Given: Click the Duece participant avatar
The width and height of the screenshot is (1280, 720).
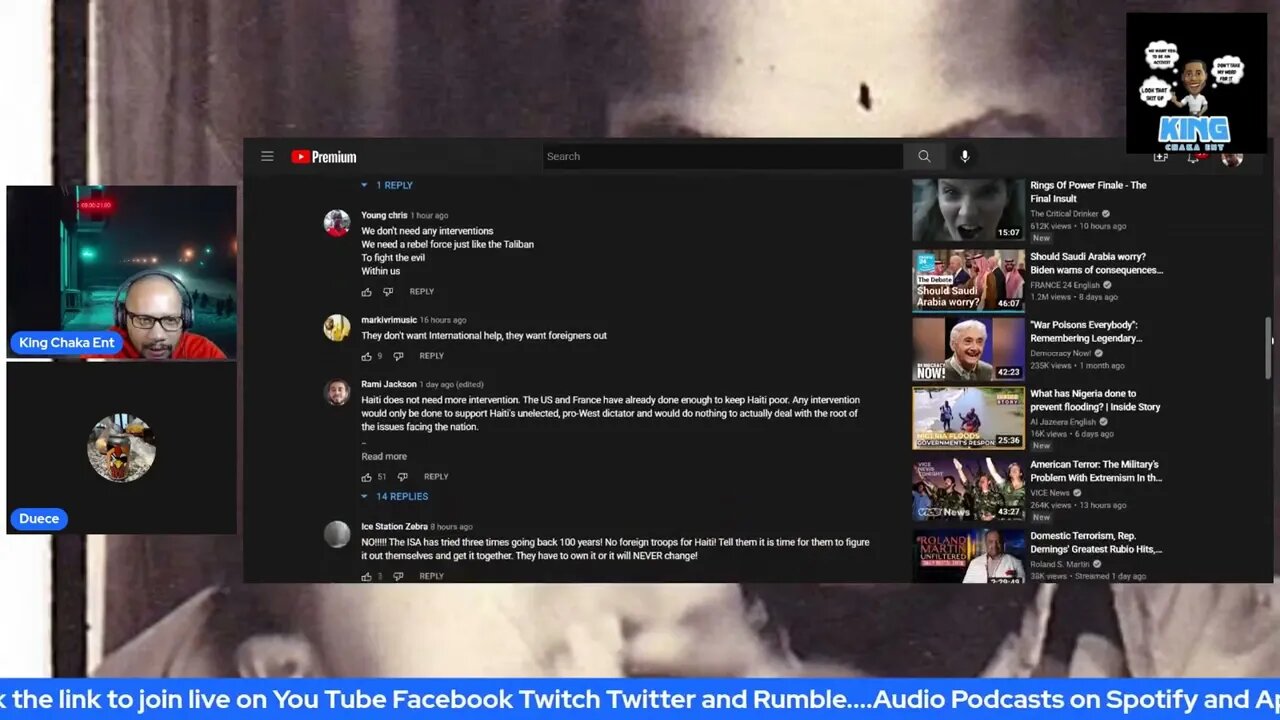Looking at the screenshot, I should [121, 447].
